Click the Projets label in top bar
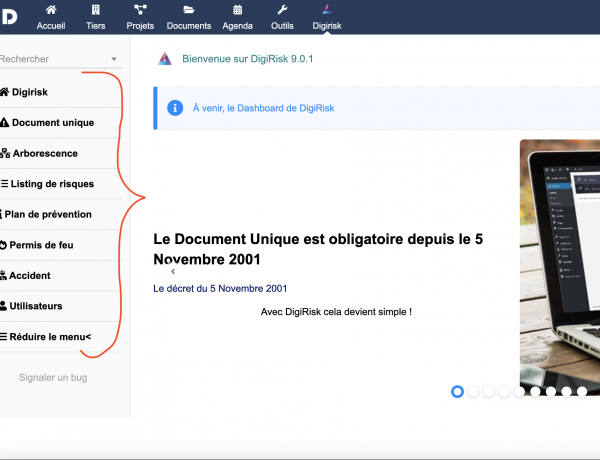The image size is (600, 460). coord(140,26)
